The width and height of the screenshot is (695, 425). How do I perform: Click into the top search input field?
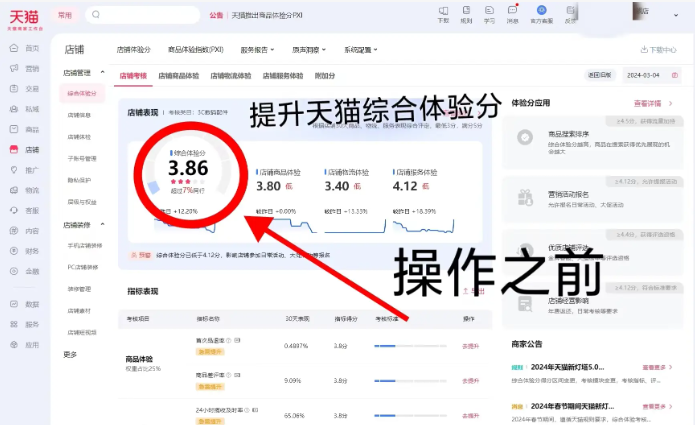click(142, 15)
